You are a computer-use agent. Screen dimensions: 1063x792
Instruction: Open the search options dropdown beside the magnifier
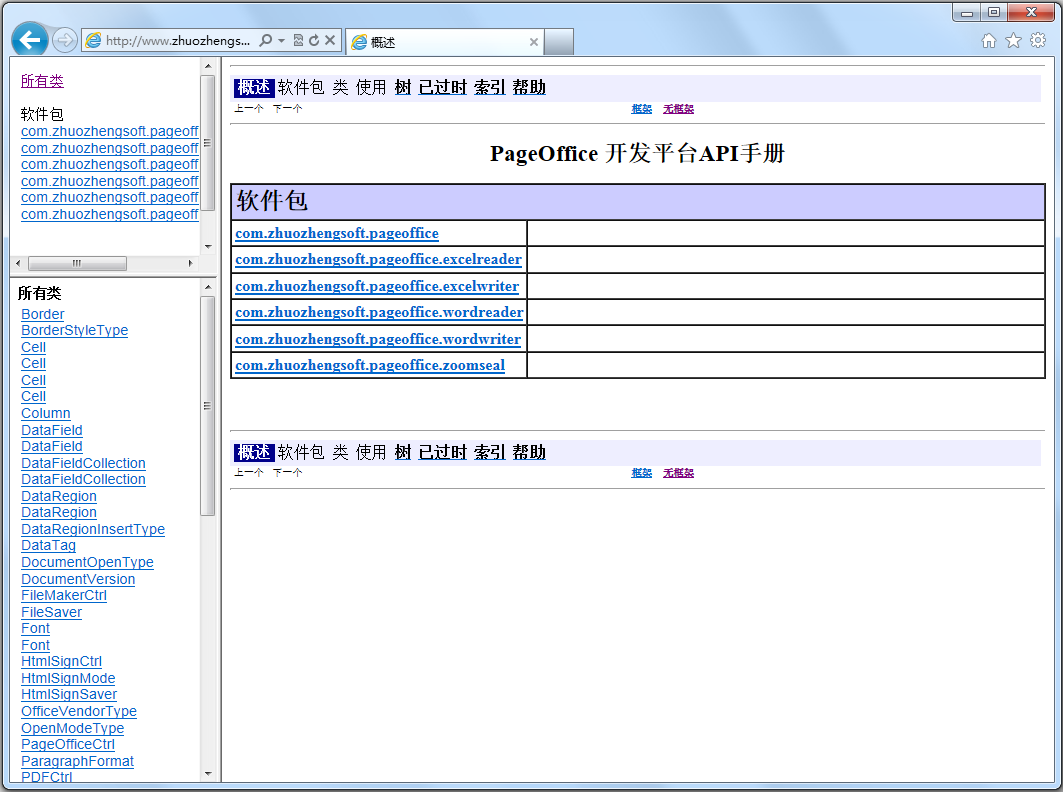click(282, 39)
